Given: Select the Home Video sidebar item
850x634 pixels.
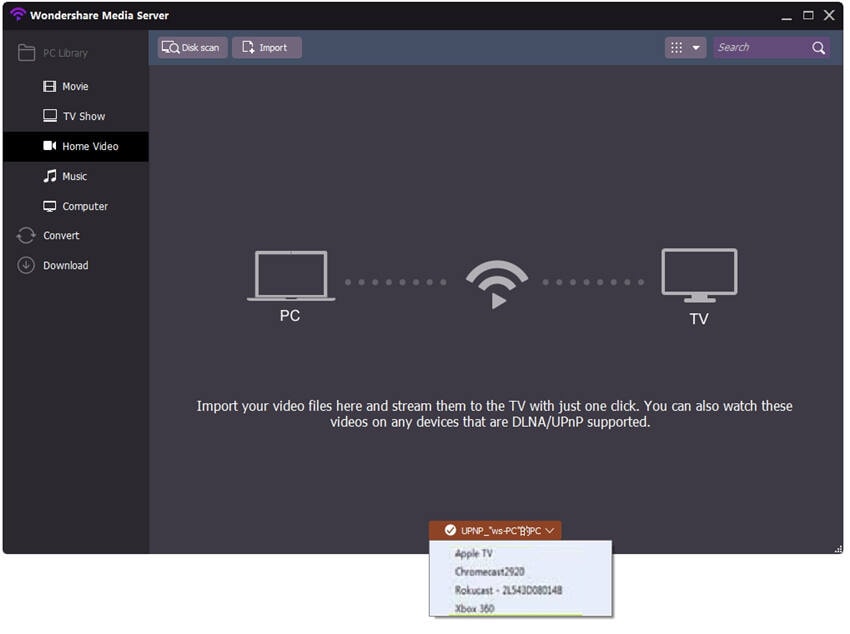Looking at the screenshot, I should click(75, 146).
